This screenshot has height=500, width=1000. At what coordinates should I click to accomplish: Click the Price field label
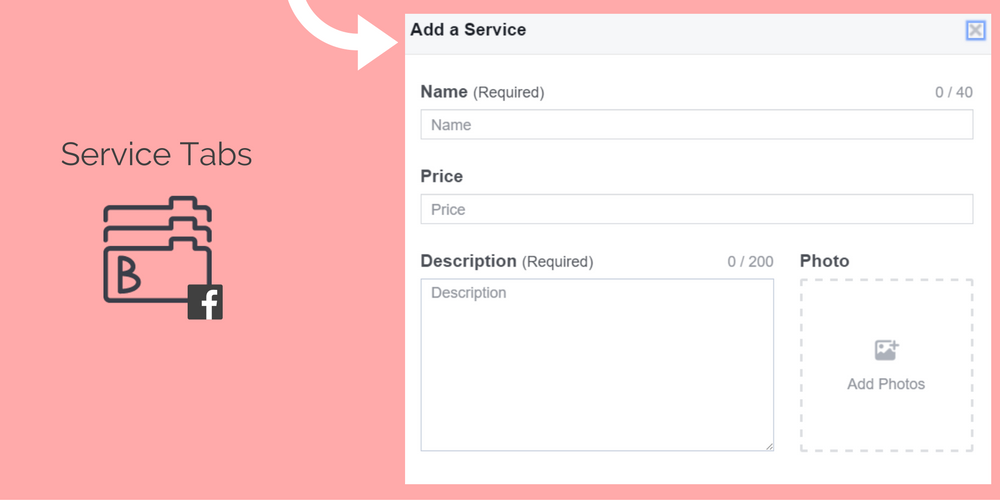point(441,177)
